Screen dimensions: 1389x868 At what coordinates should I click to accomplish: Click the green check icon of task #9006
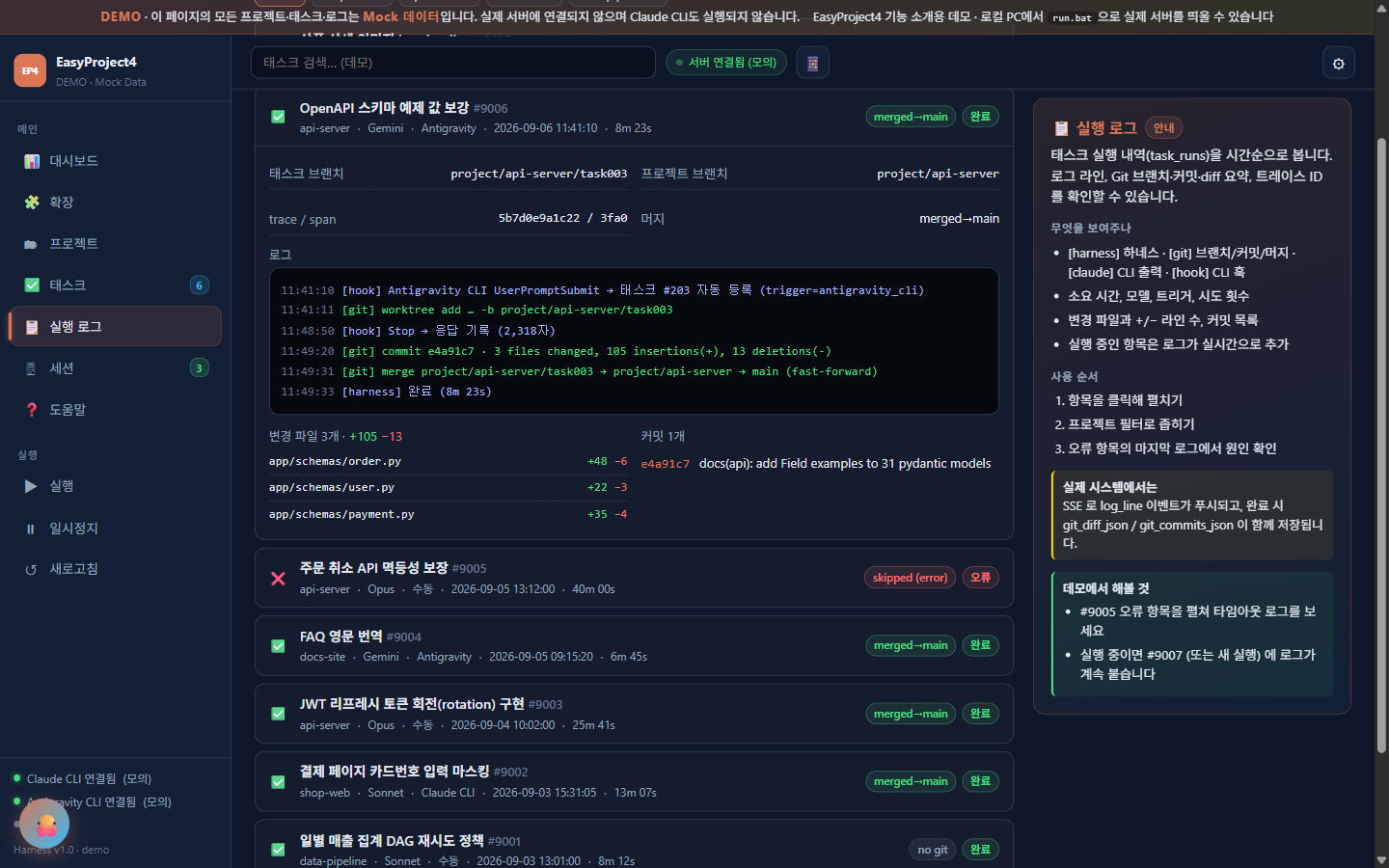(x=278, y=117)
